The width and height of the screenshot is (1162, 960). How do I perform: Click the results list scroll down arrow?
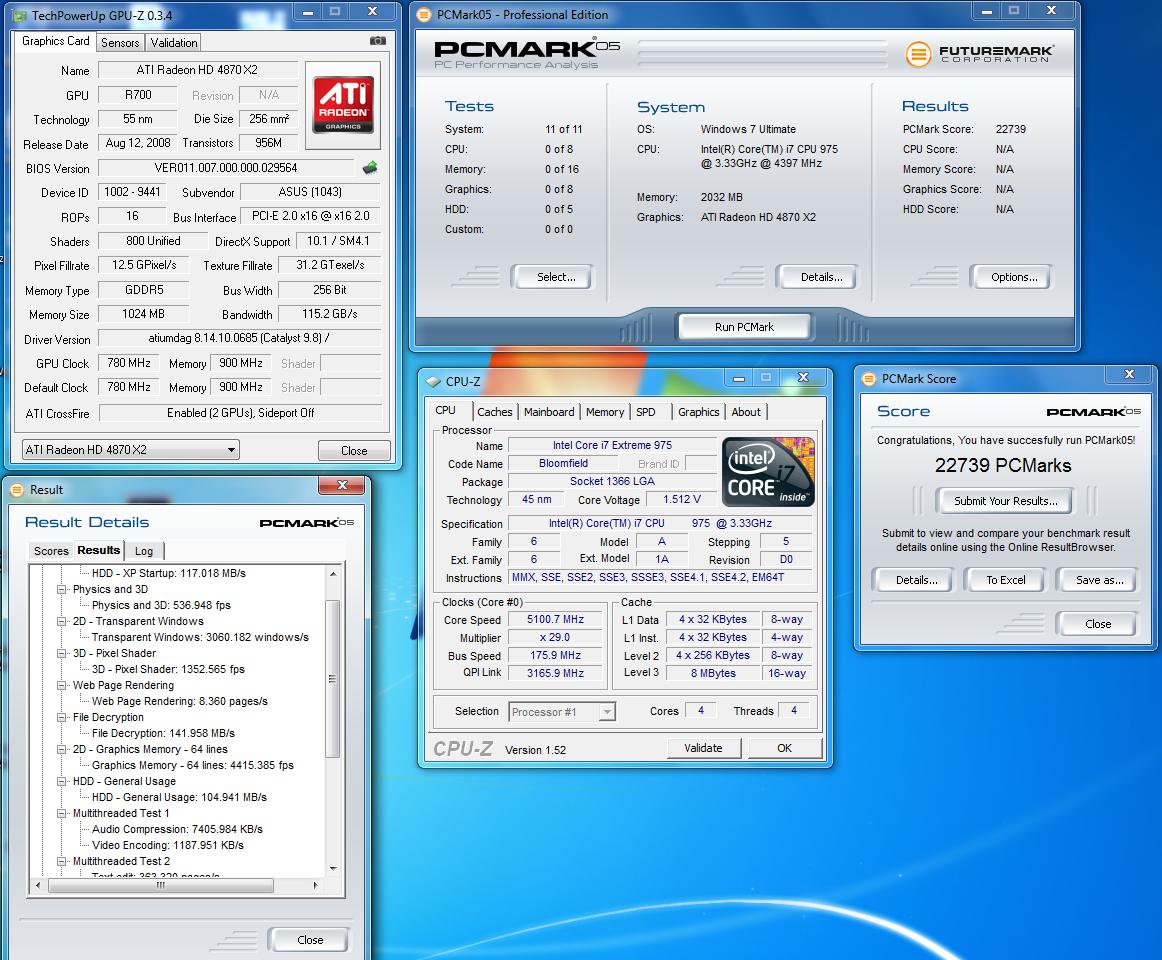tap(333, 868)
